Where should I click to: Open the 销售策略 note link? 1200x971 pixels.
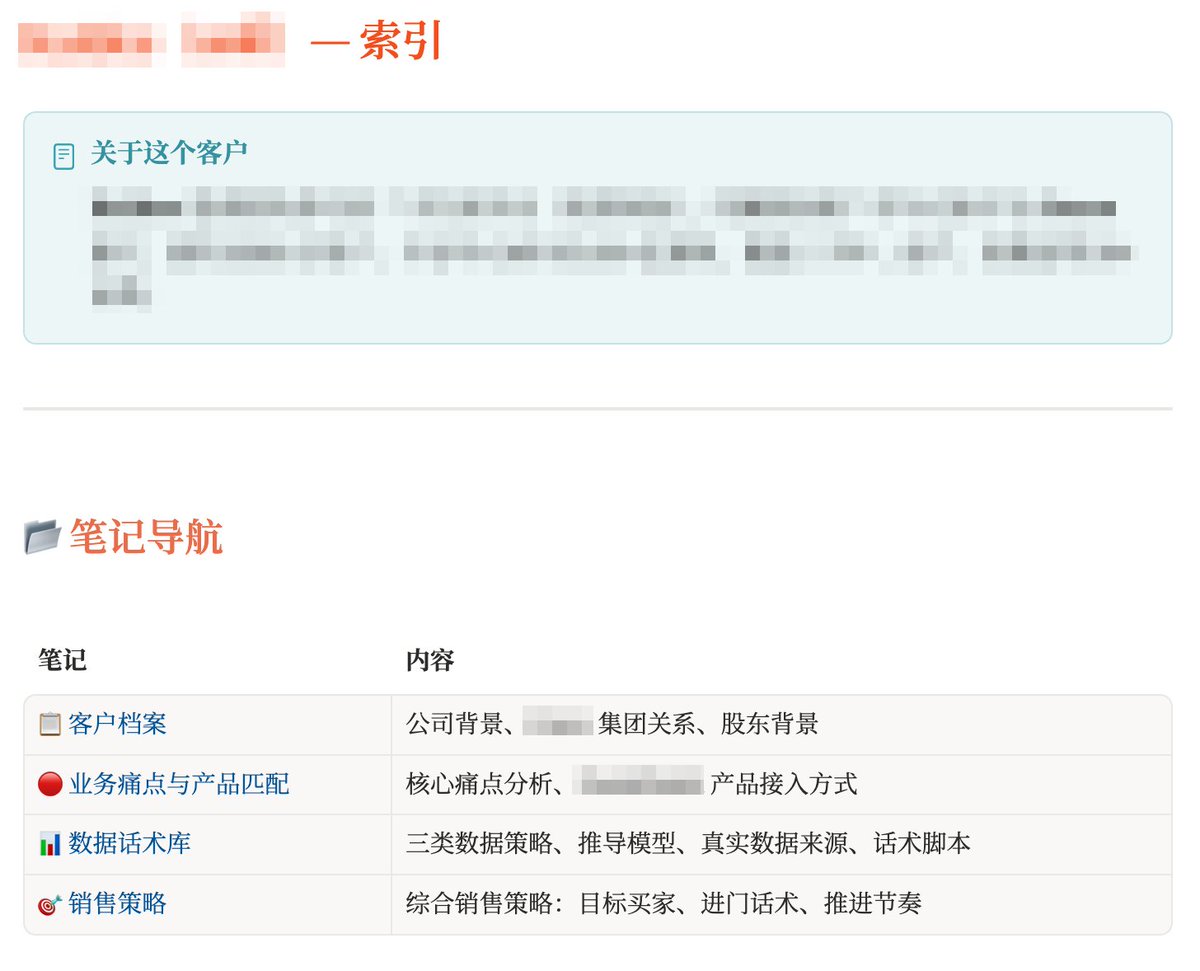pos(117,904)
